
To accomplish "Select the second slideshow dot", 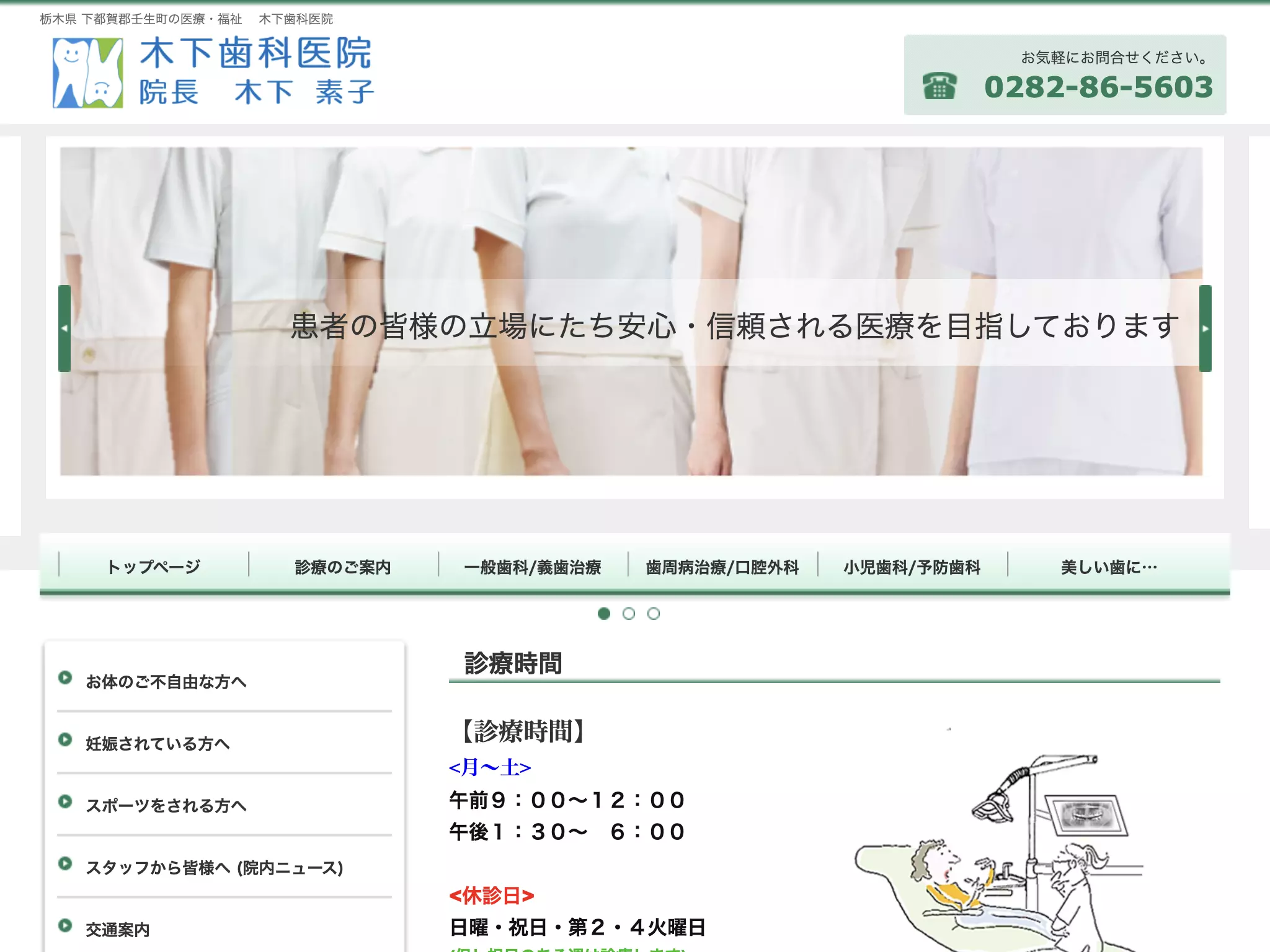I will (x=629, y=614).
